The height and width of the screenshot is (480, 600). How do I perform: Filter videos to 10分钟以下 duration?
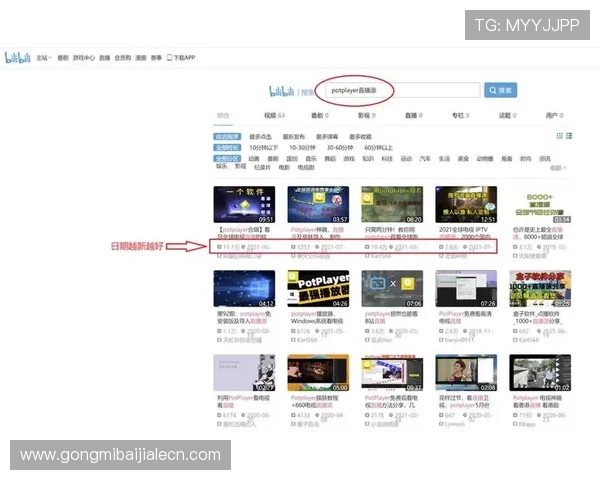tap(264, 147)
